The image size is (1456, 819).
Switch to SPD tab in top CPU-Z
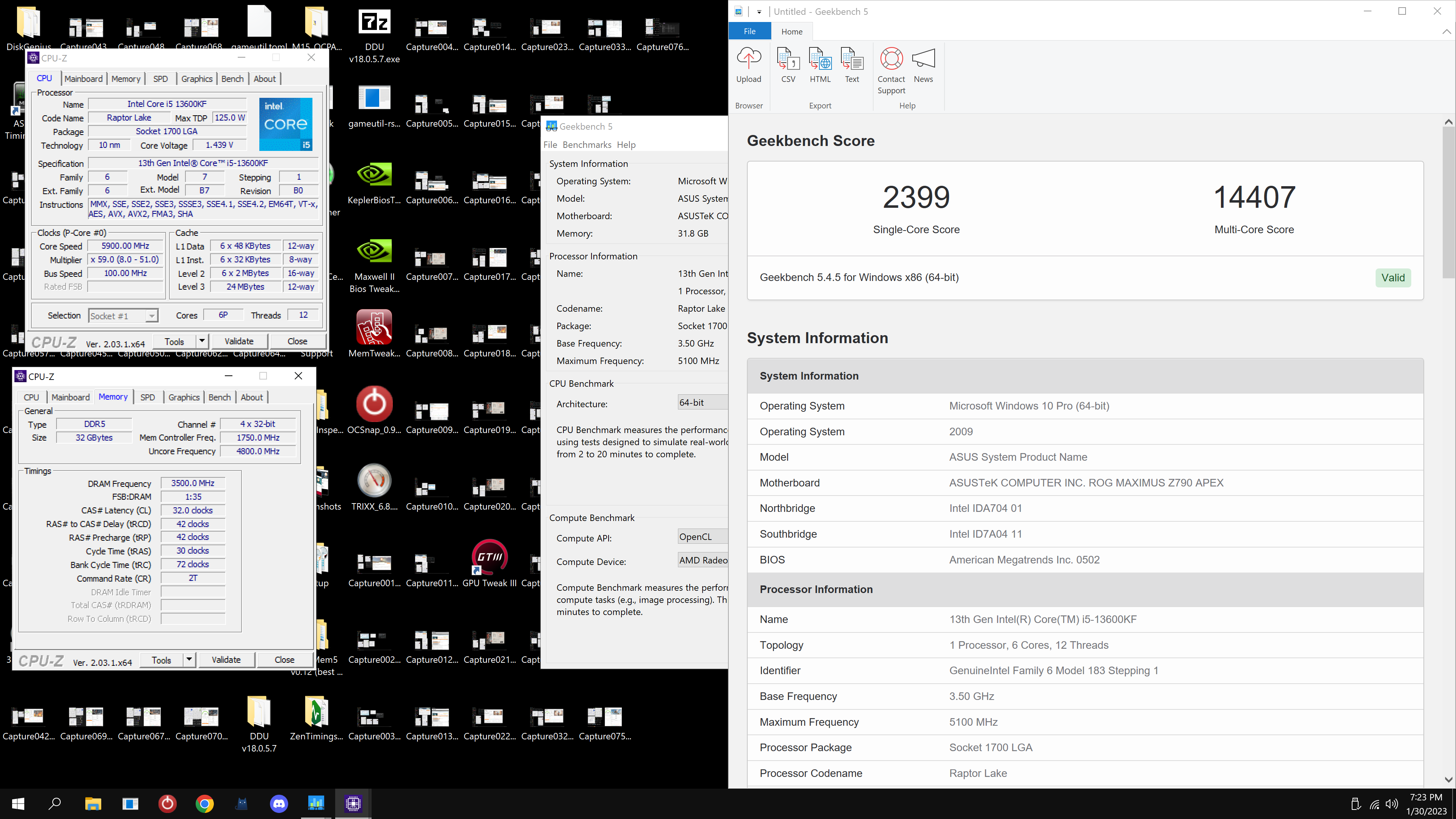point(160,78)
